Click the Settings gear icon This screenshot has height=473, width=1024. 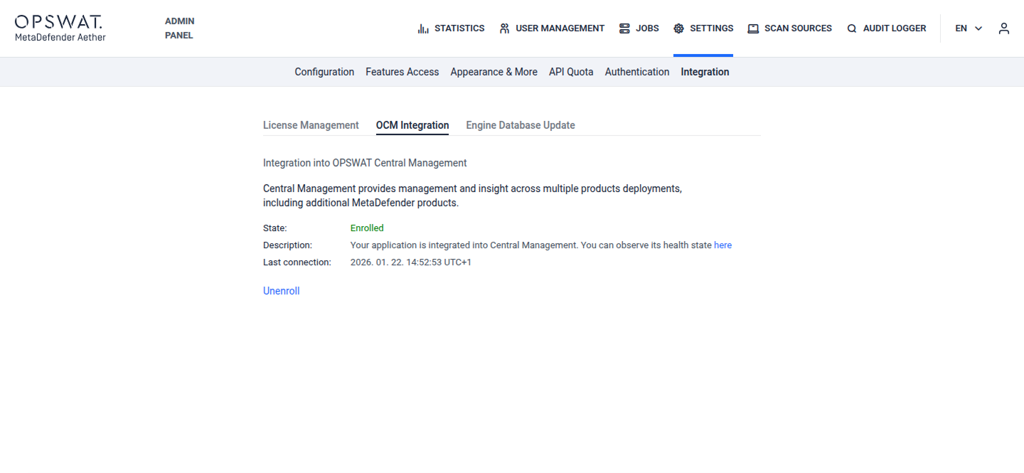679,29
